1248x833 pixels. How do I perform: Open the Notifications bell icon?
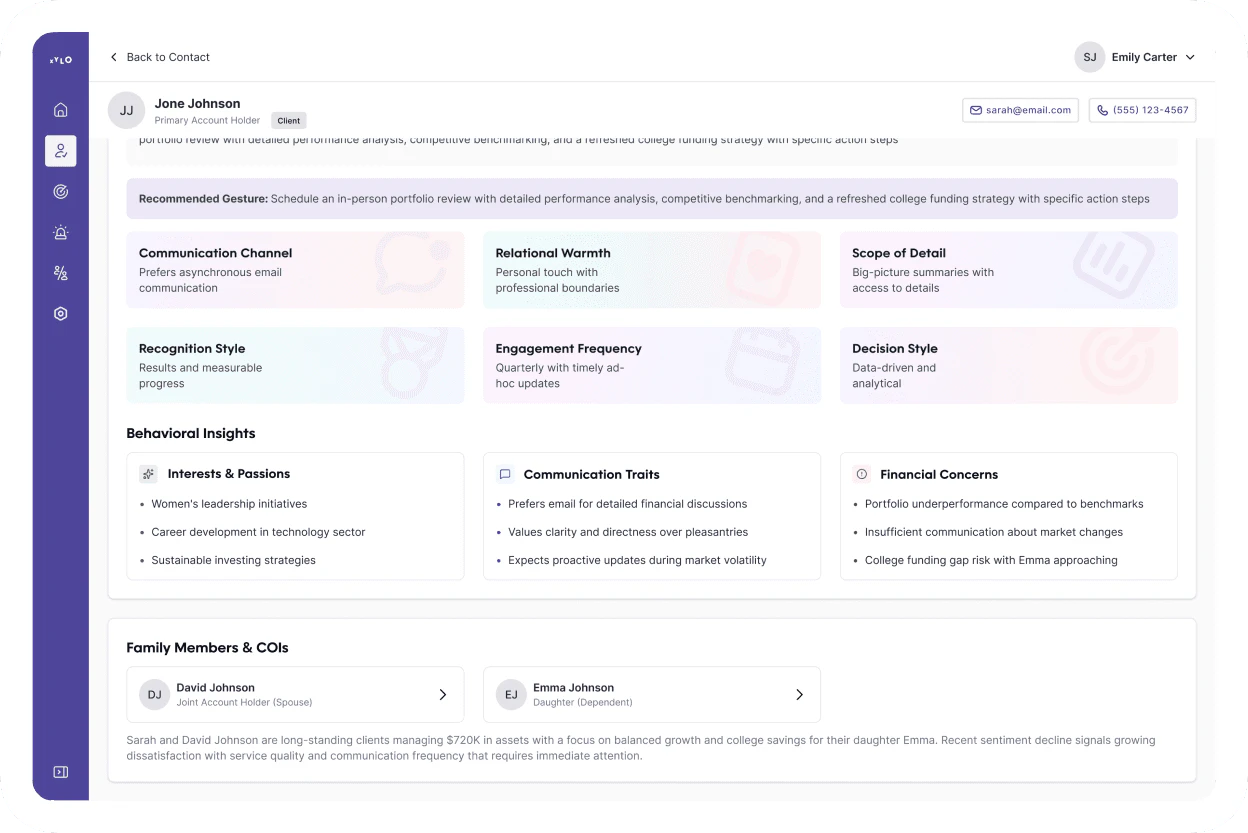click(x=60, y=232)
